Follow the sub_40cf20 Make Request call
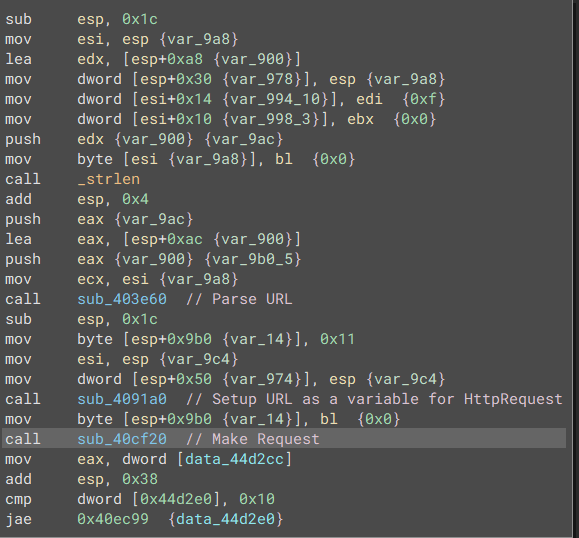579x538 pixels. pyautogui.click(x=122, y=439)
